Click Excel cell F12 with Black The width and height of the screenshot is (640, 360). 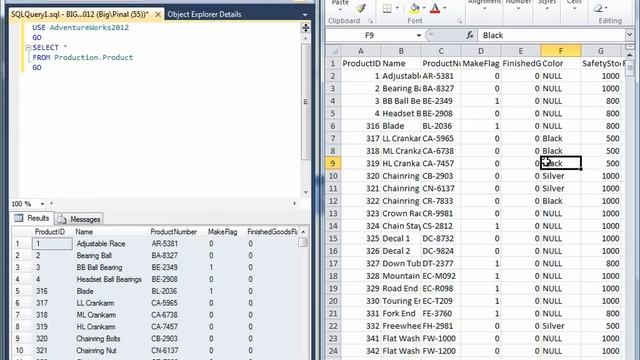pos(560,201)
